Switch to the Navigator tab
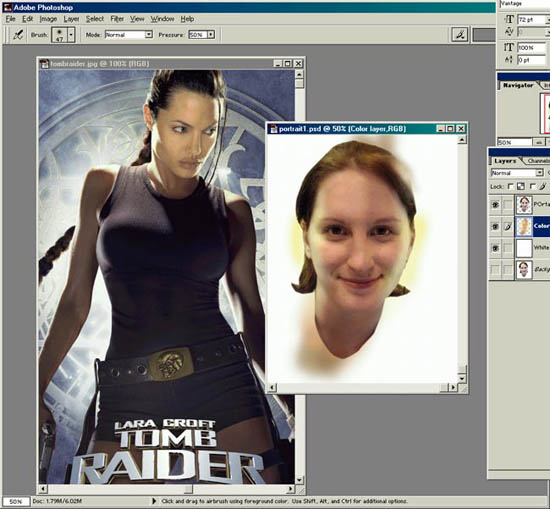550x509 pixels. pos(518,85)
